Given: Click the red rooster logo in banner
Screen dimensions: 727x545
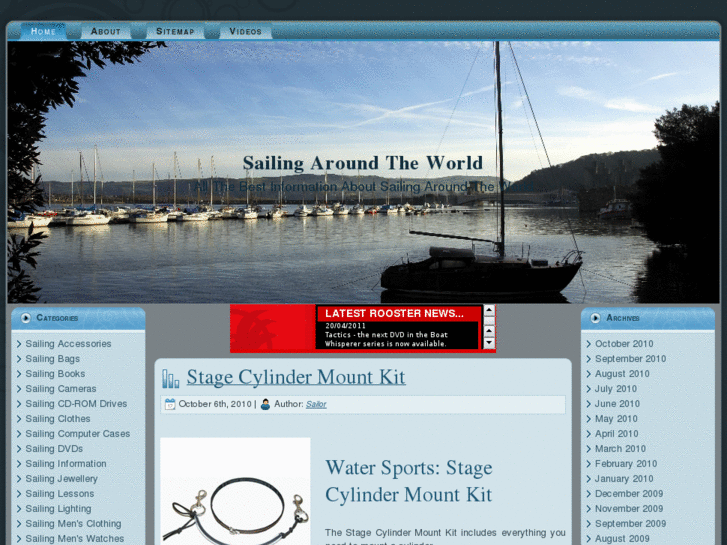Looking at the screenshot, I should (x=272, y=328).
